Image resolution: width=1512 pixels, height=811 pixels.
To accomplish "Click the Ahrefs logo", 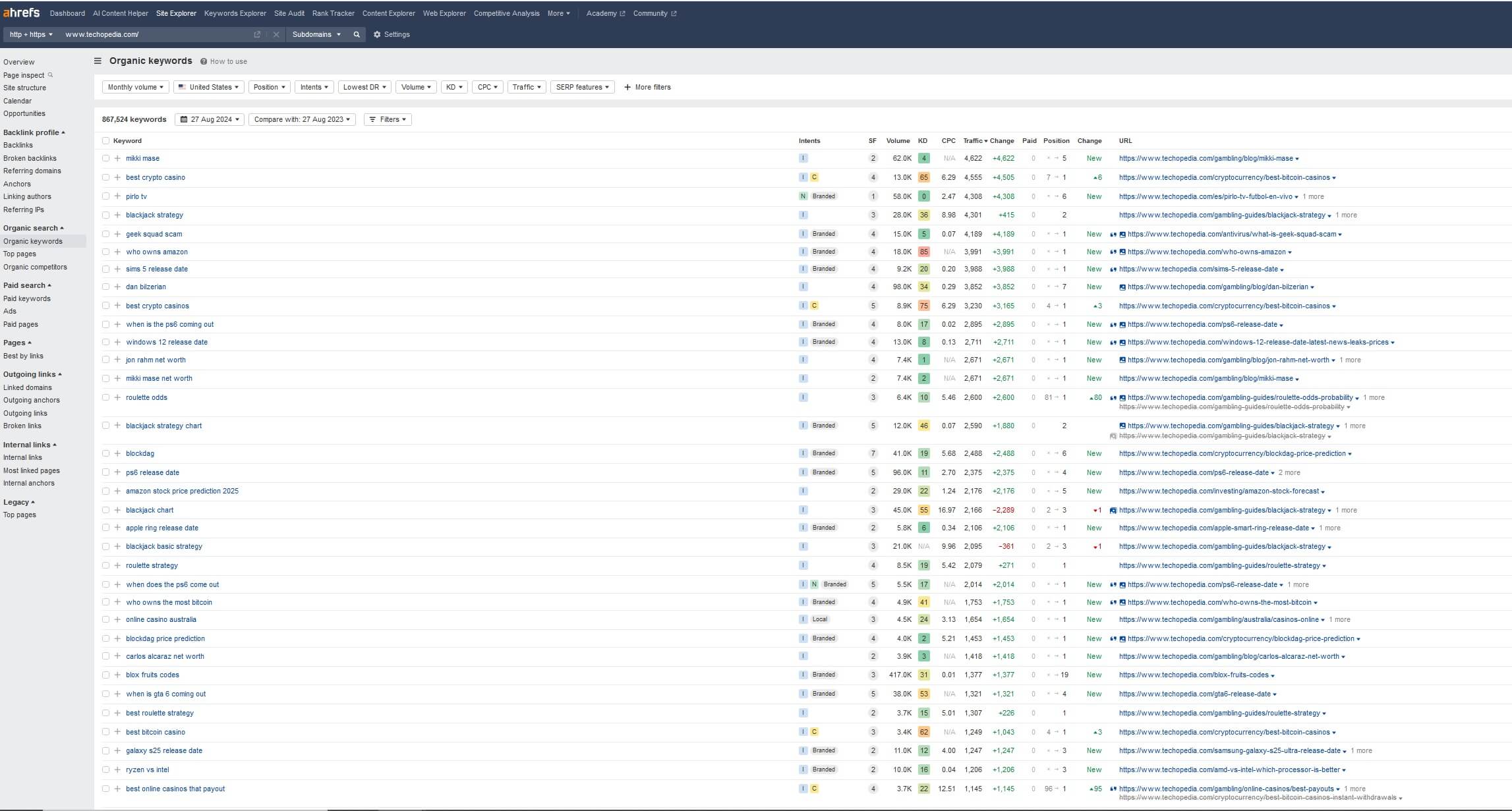I will tap(21, 13).
